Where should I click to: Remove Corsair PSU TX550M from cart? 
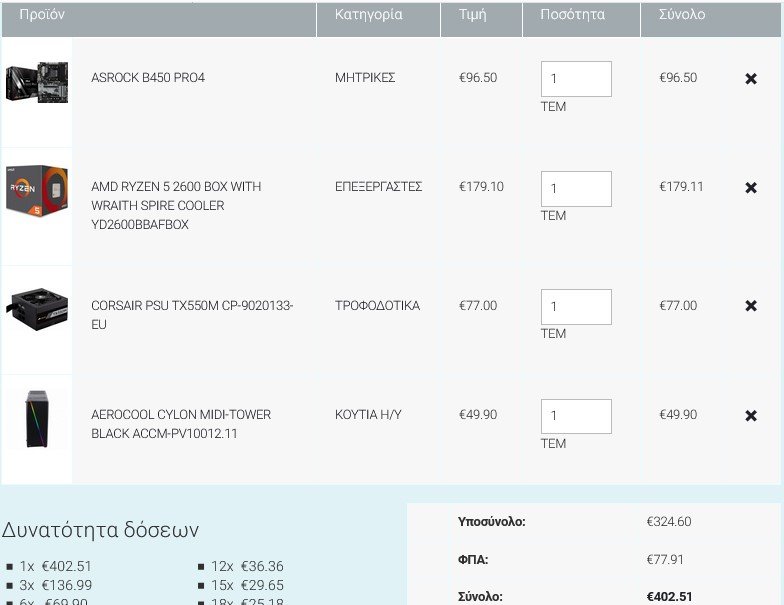[x=750, y=306]
